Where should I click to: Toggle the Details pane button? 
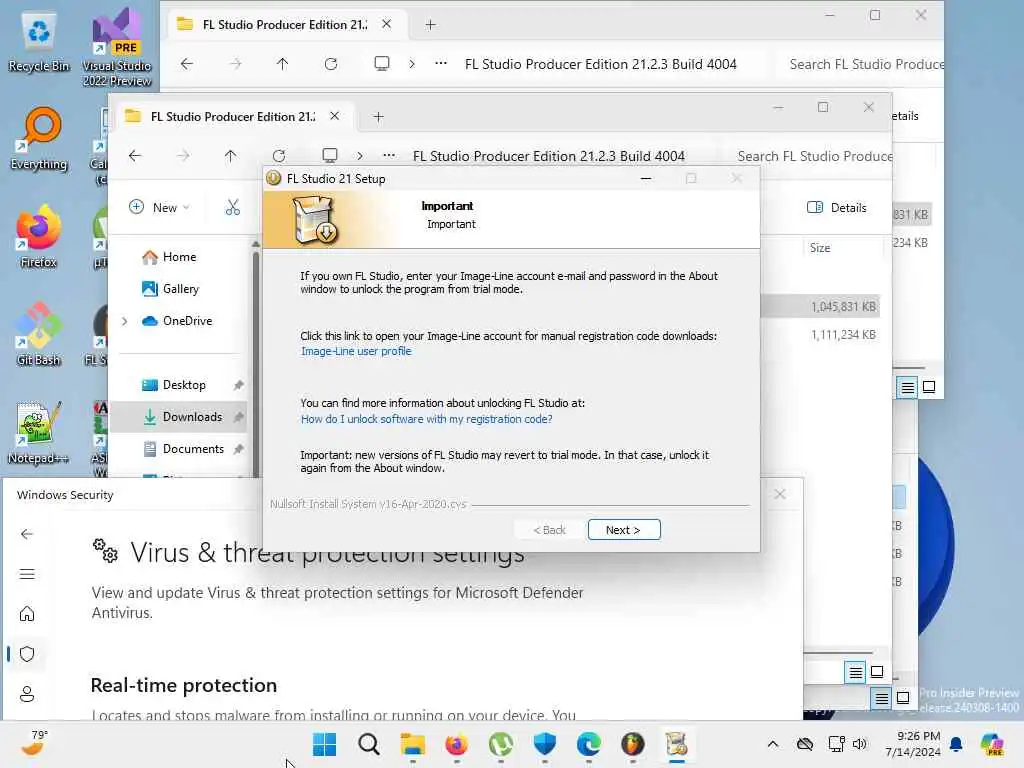tap(837, 208)
